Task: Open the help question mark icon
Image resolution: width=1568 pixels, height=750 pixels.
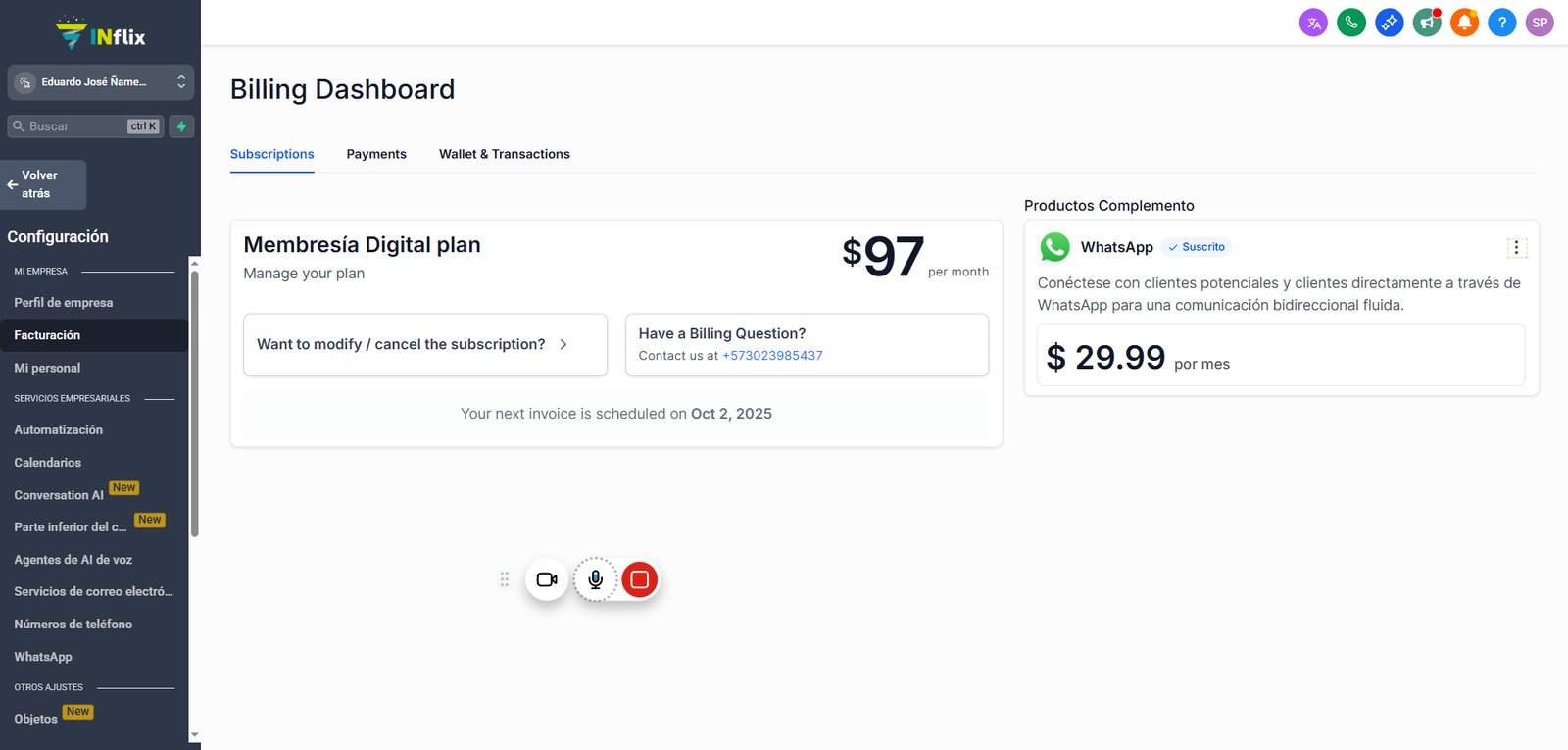Action: point(1501,23)
